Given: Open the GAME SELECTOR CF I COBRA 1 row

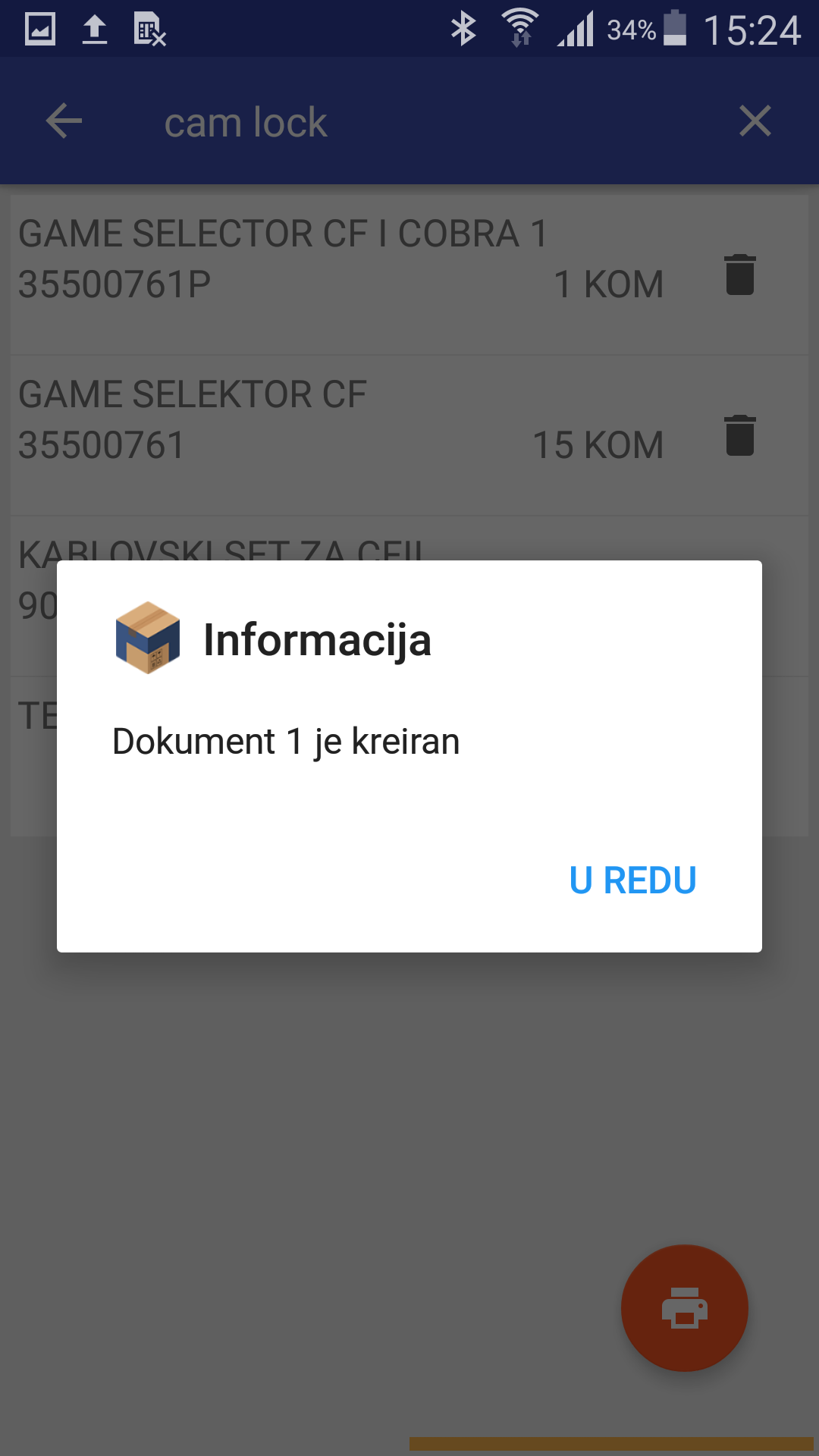Looking at the screenshot, I should 409,275.
